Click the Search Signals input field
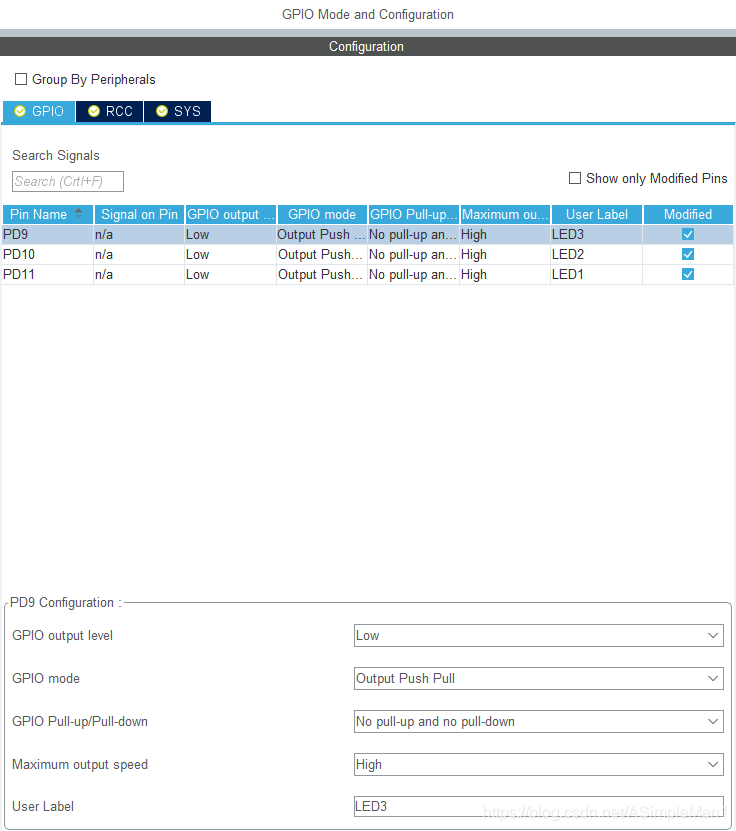Viewport: 736px width, 831px height. tap(68, 181)
